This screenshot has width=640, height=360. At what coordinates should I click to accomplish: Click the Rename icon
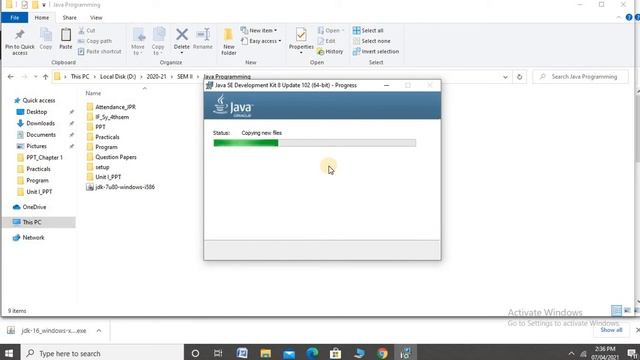(203, 35)
